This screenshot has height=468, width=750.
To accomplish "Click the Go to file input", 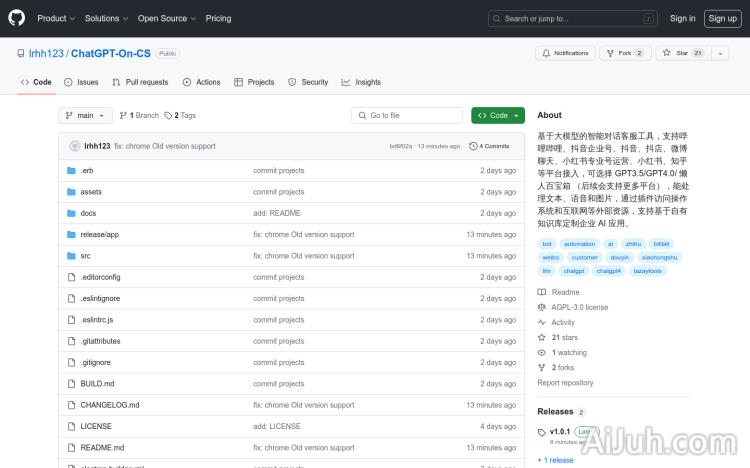I will coord(408,115).
